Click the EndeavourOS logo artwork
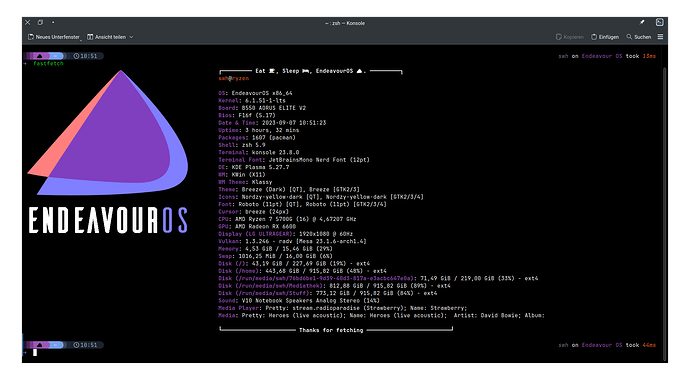The height and width of the screenshot is (389, 690). point(108,132)
